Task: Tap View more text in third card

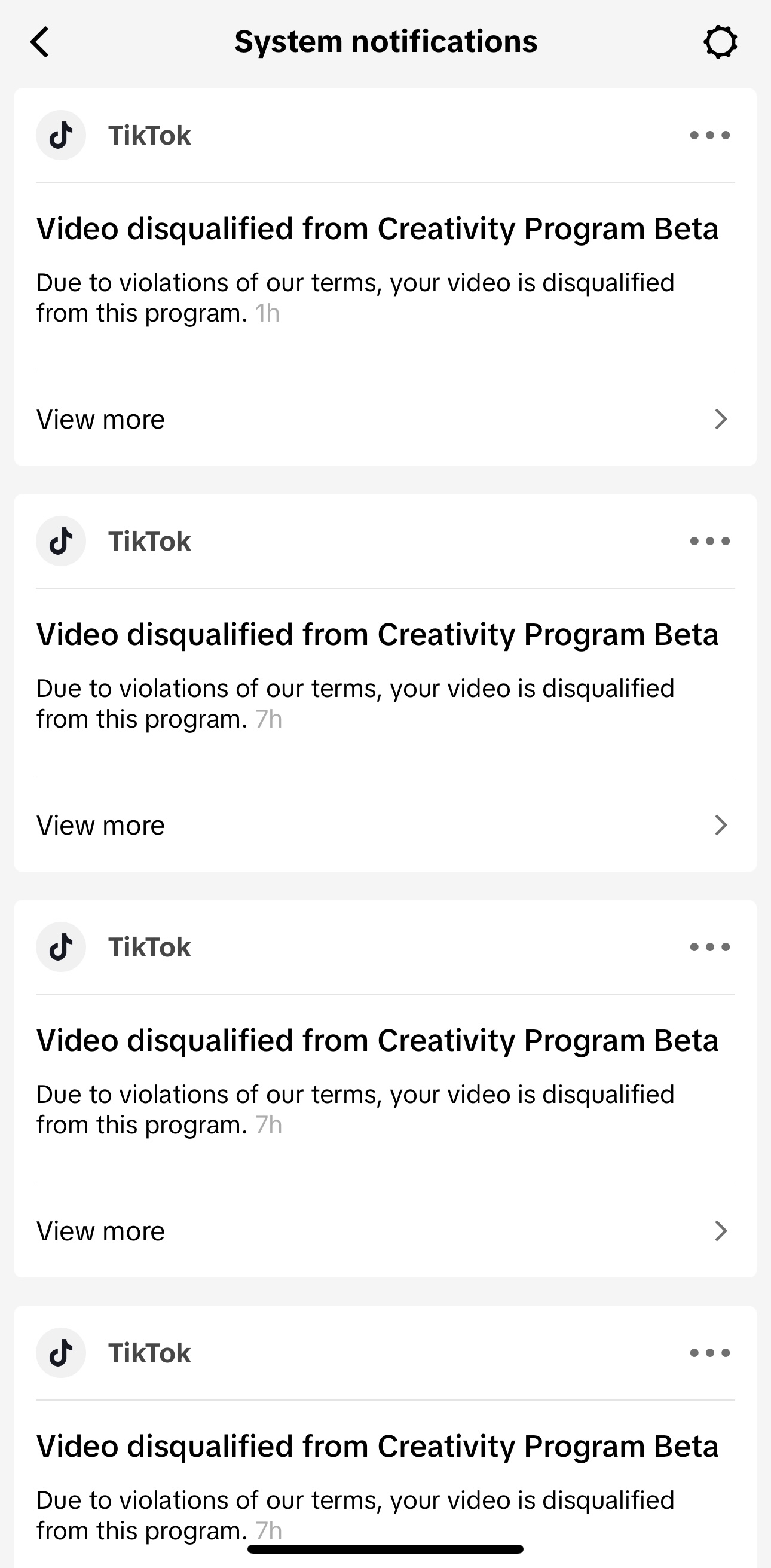Action: pyautogui.click(x=100, y=1231)
